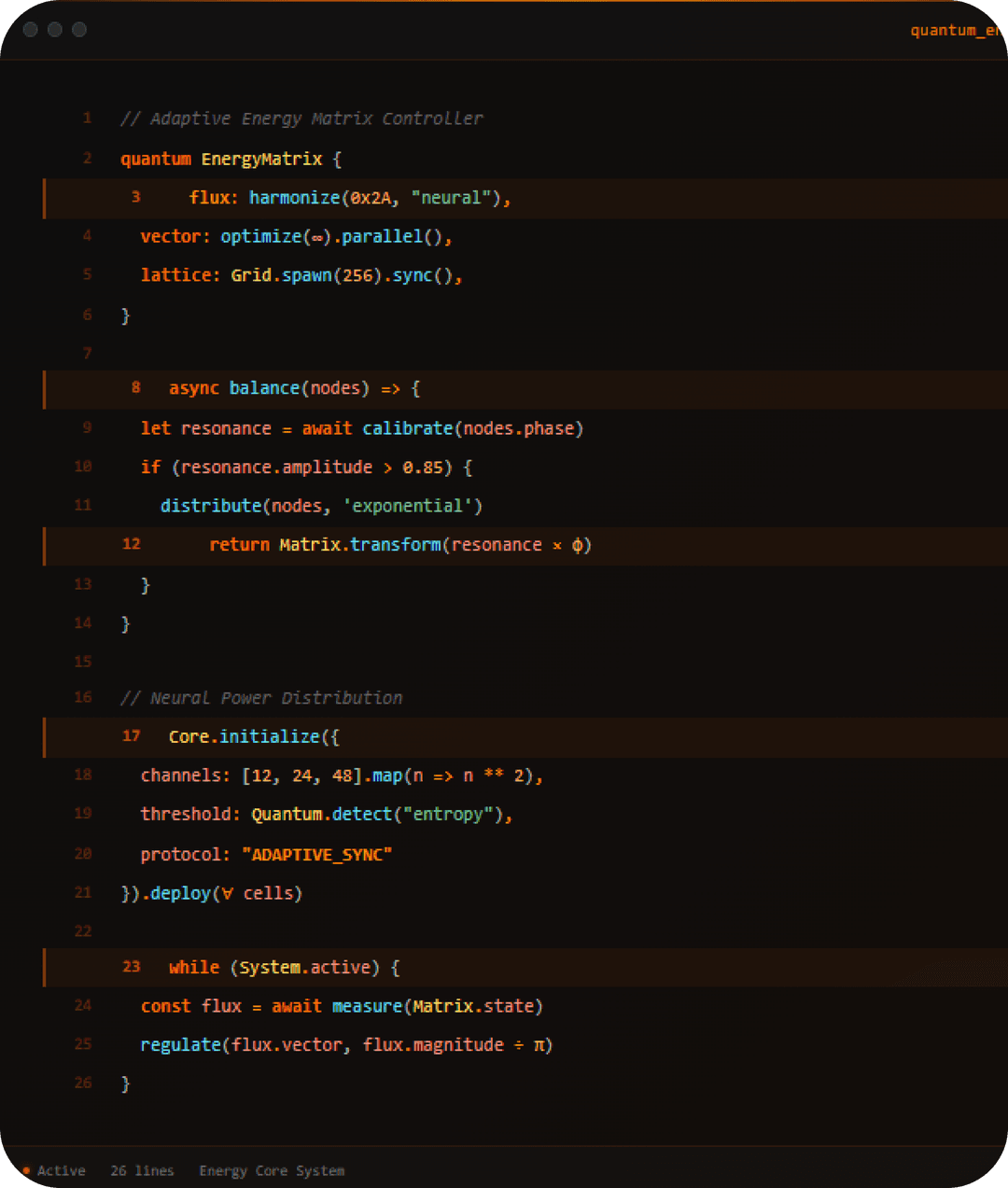The width and height of the screenshot is (1008, 1188).
Task: Click the regulate function call
Action: [x=181, y=1045]
